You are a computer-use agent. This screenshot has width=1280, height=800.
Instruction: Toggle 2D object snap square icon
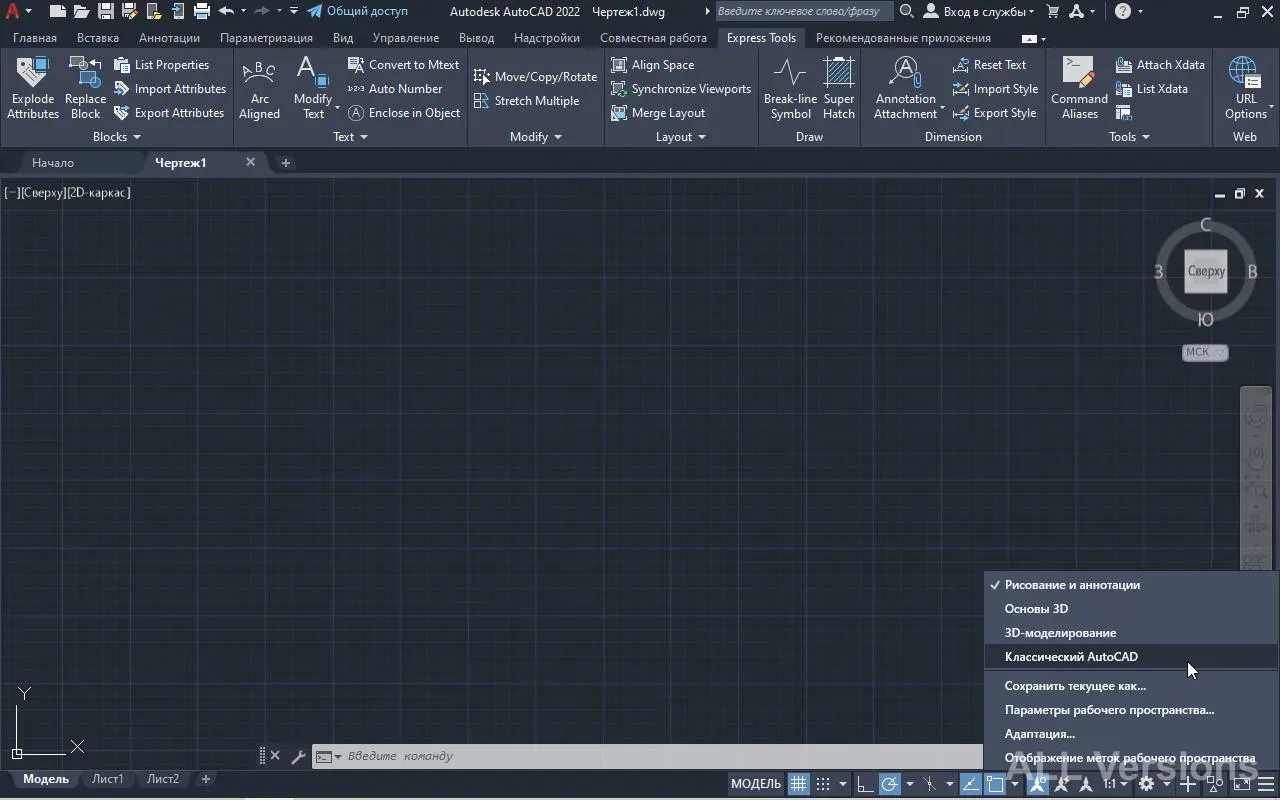(x=995, y=784)
